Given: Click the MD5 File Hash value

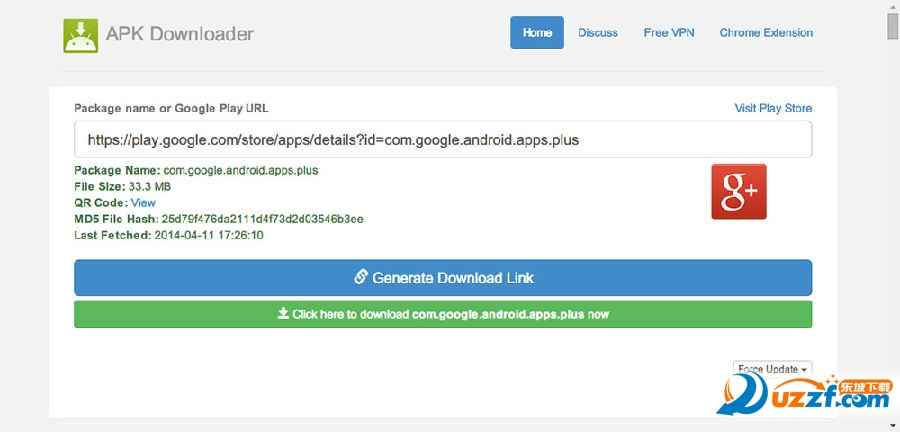Looking at the screenshot, I should click(x=262, y=218).
